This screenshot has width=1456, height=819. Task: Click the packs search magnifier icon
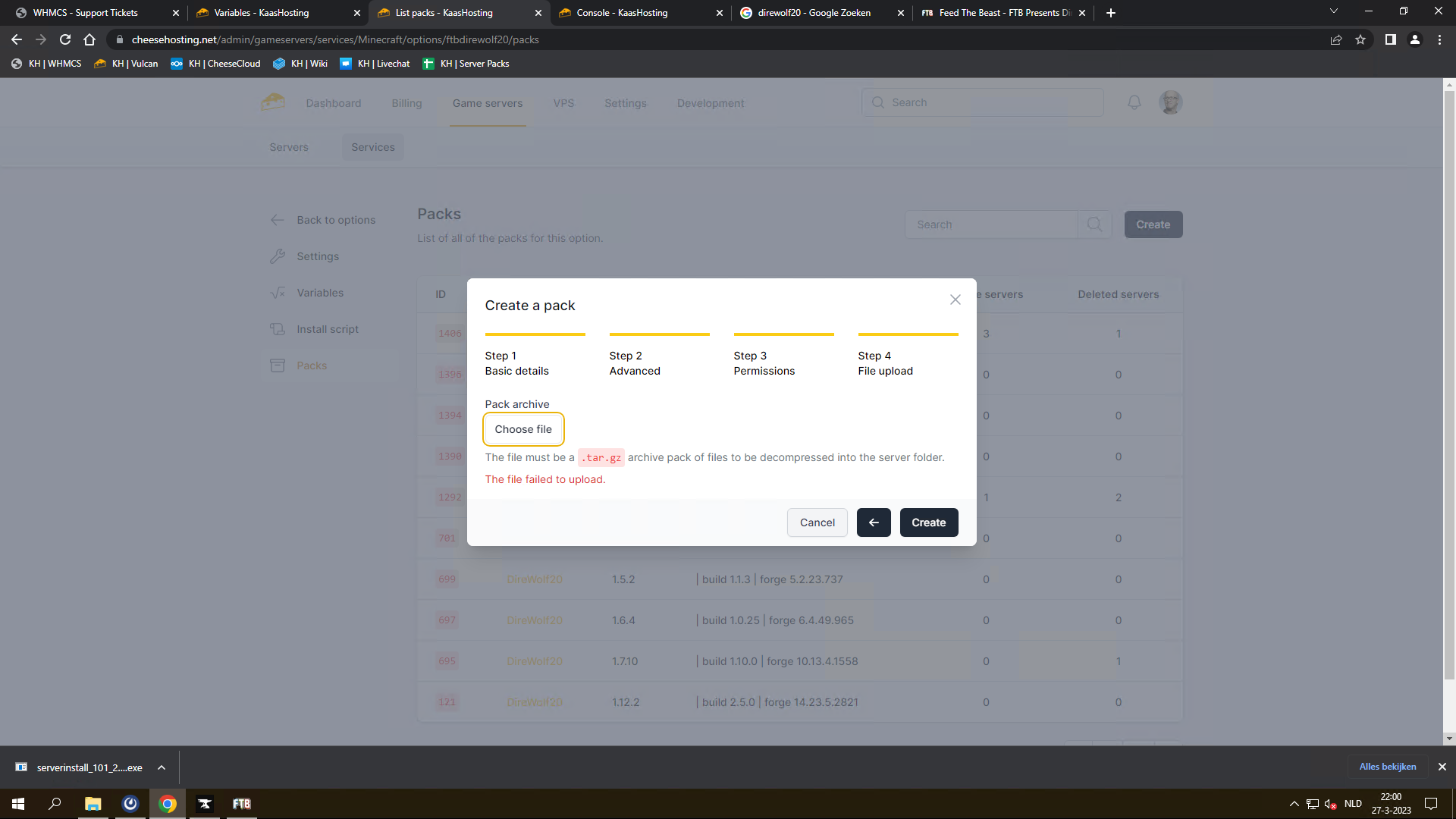point(1094,224)
